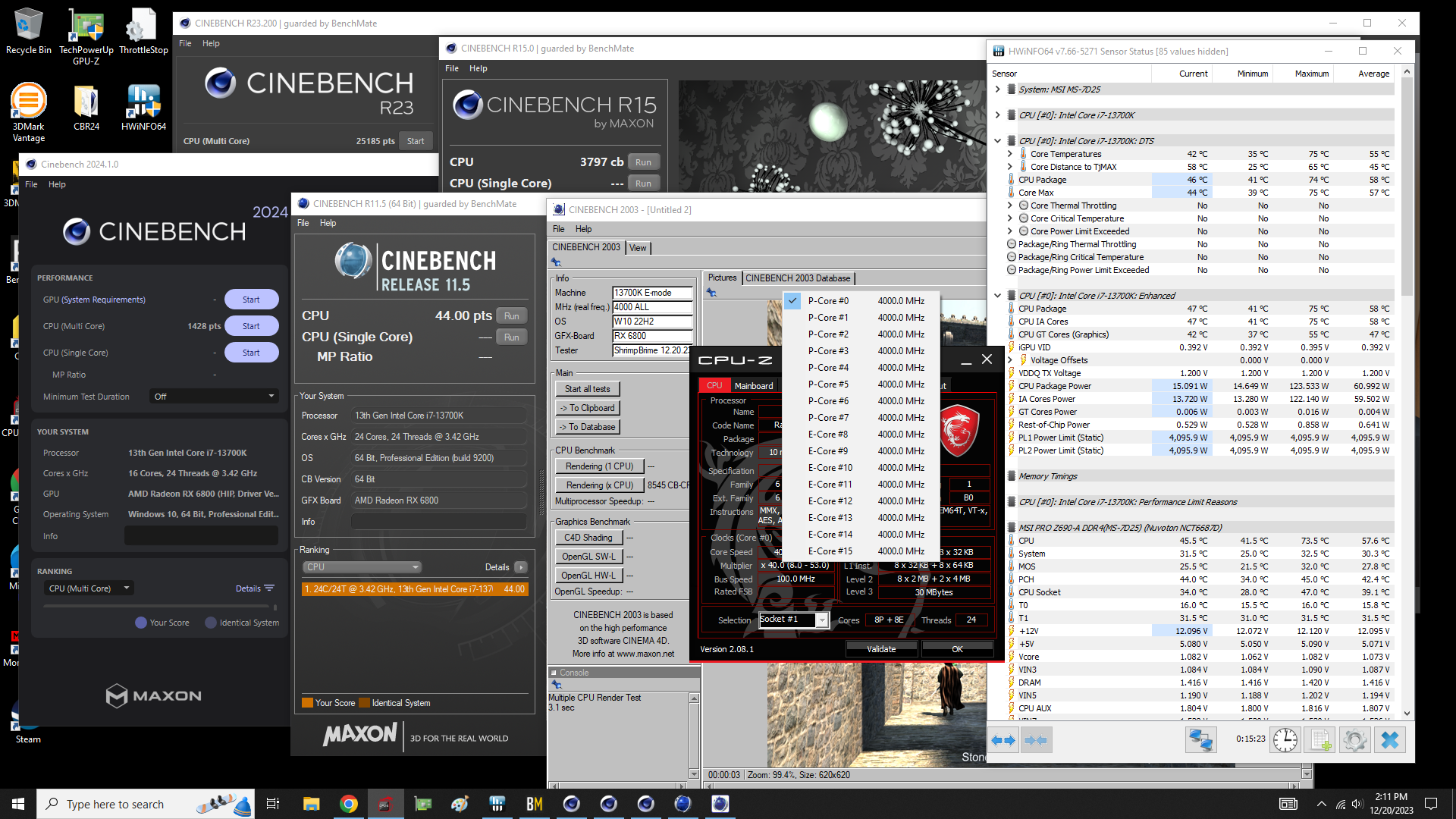
Task: Open View tab in Cinebench 2003
Action: 638,248
